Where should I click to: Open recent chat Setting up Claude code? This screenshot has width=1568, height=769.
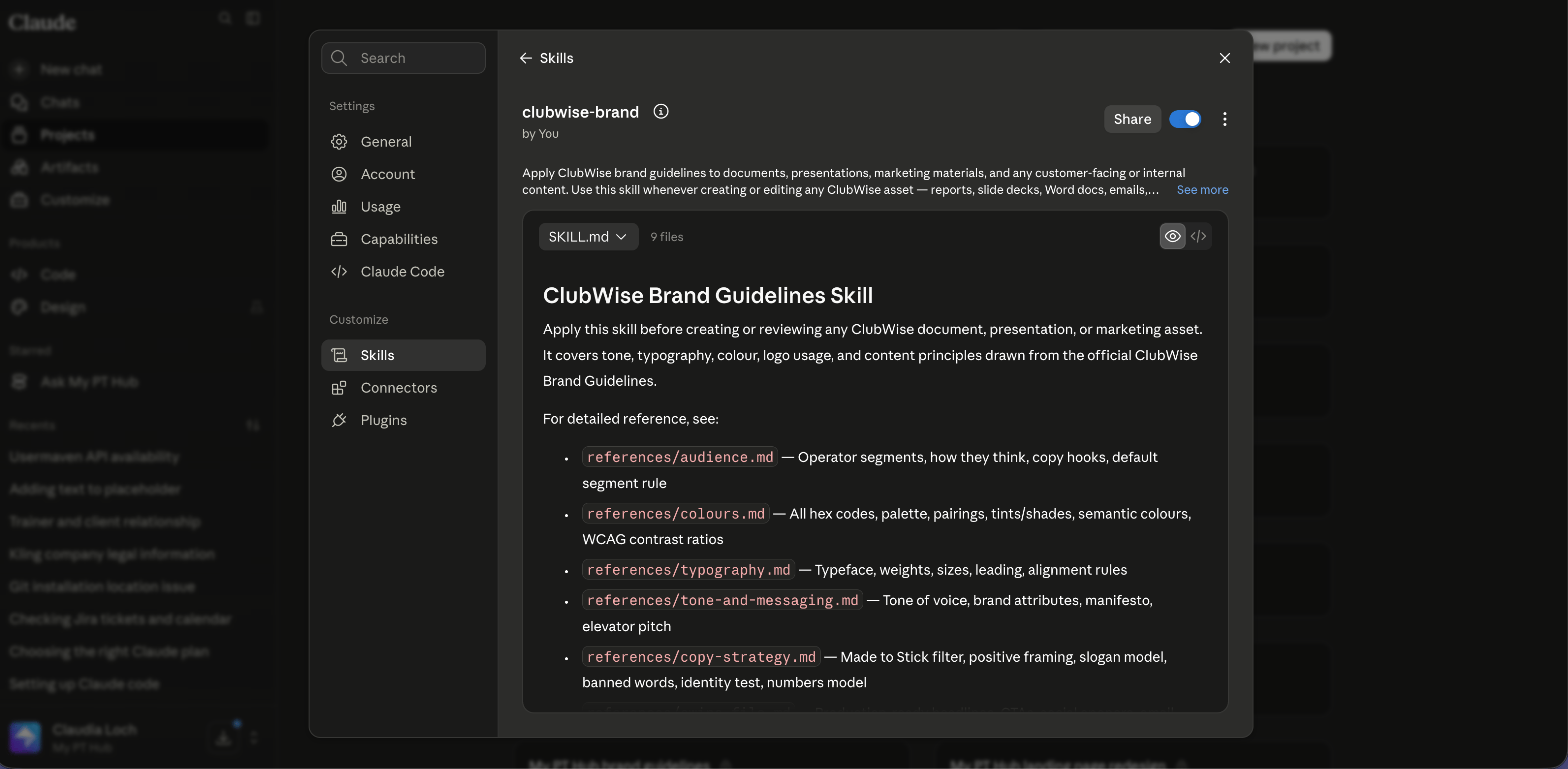coord(84,684)
